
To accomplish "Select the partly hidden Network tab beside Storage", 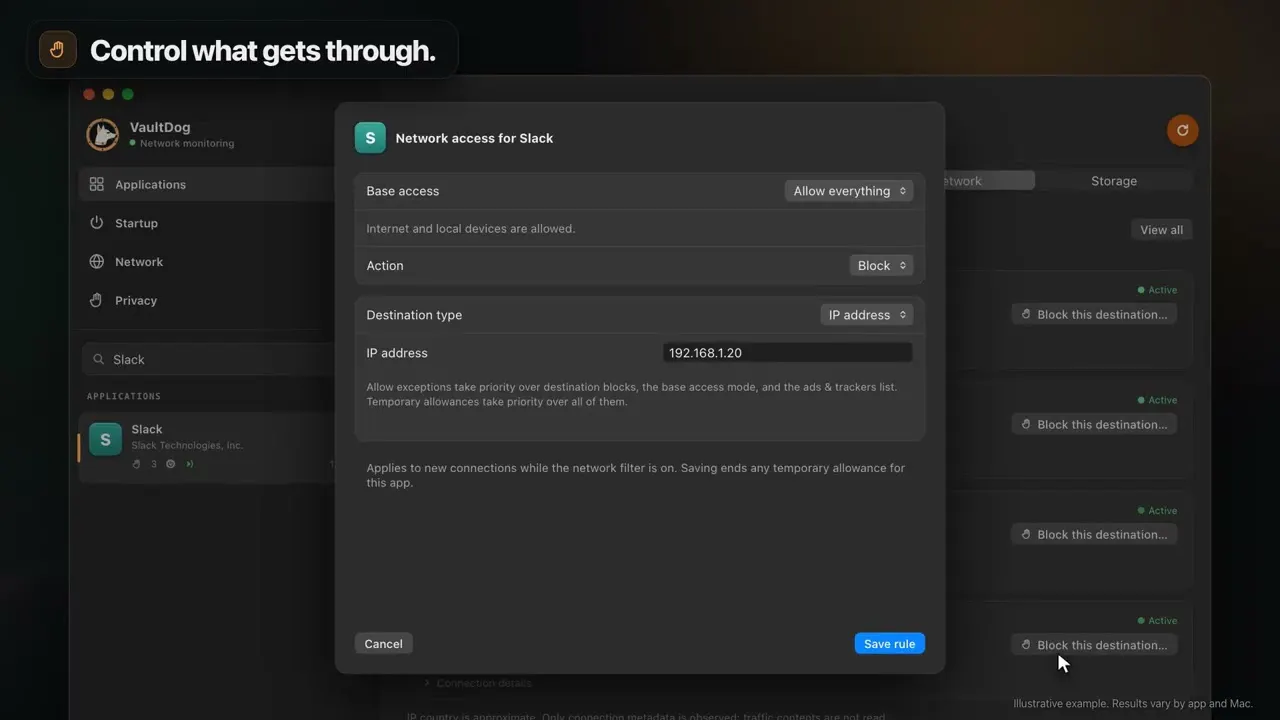I will point(989,181).
